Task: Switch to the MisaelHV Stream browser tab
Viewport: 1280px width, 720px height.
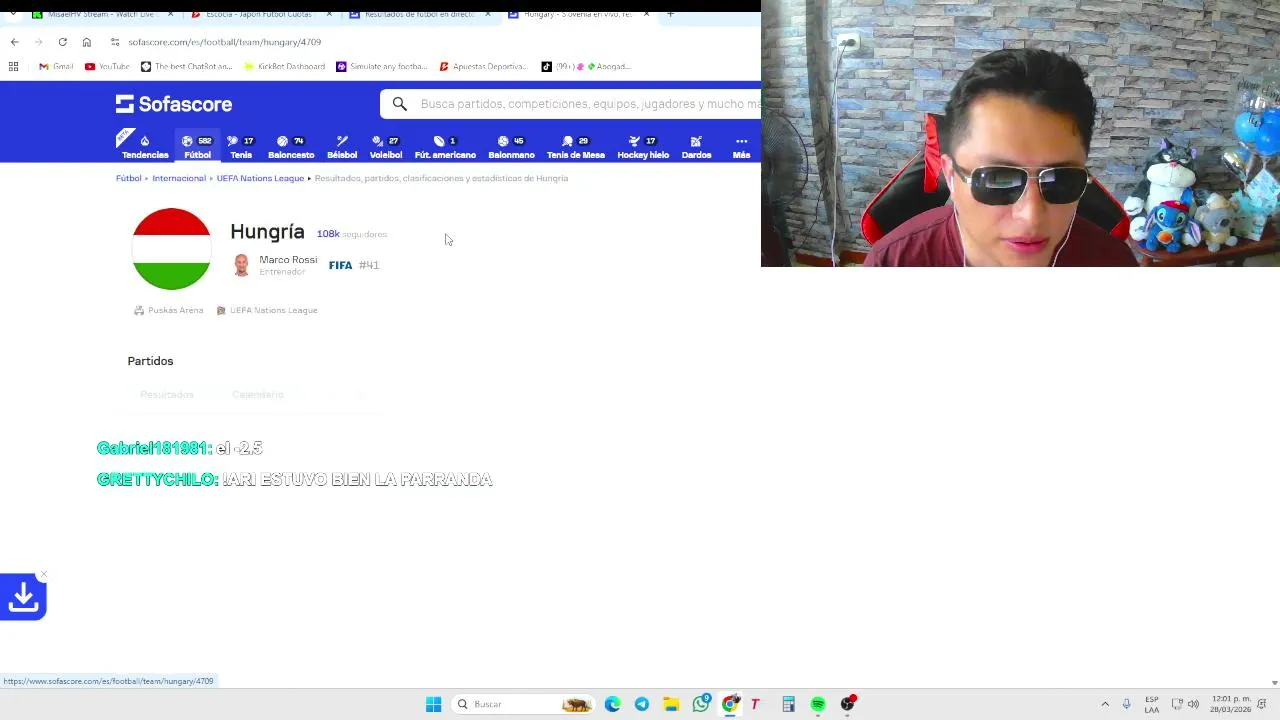Action: tap(101, 14)
